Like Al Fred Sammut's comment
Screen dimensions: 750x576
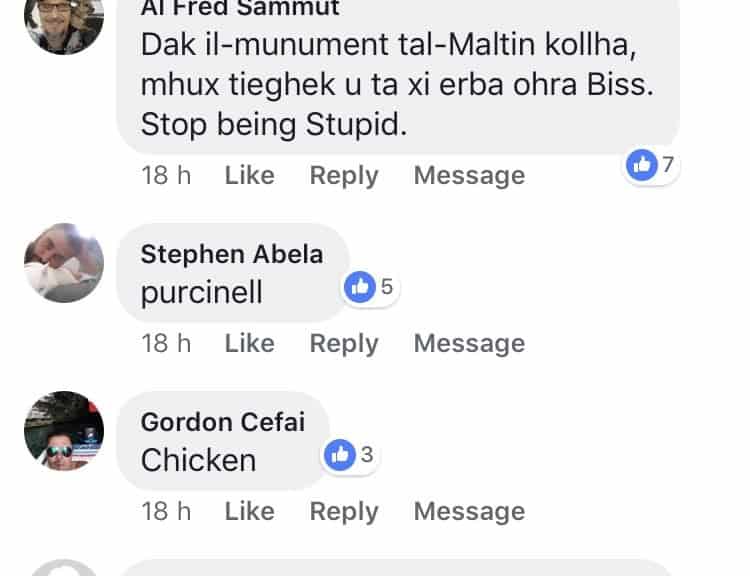point(249,175)
